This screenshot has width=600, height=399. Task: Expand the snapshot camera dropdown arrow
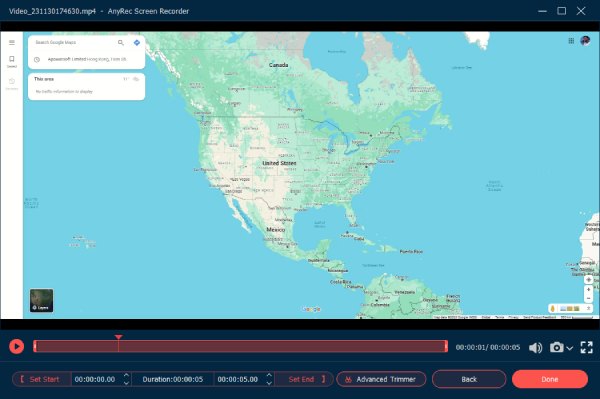point(569,348)
